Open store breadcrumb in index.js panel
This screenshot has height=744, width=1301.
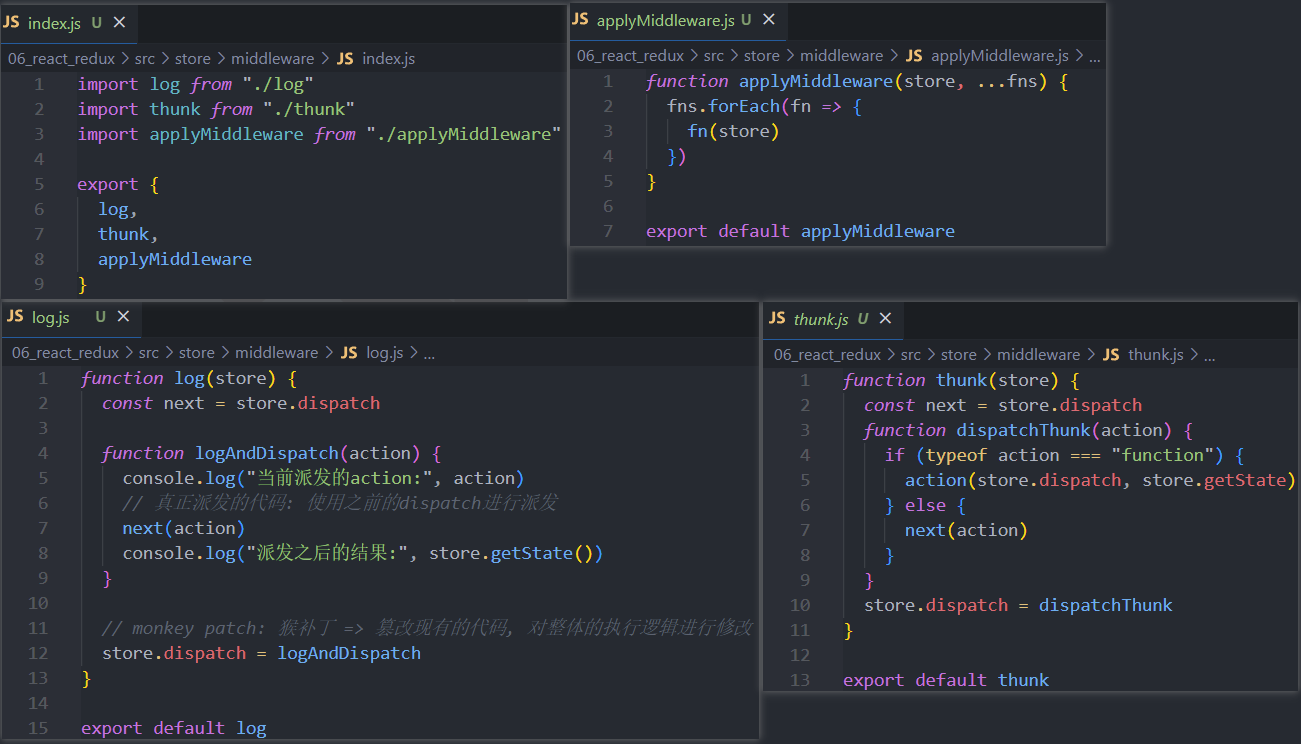click(x=193, y=59)
